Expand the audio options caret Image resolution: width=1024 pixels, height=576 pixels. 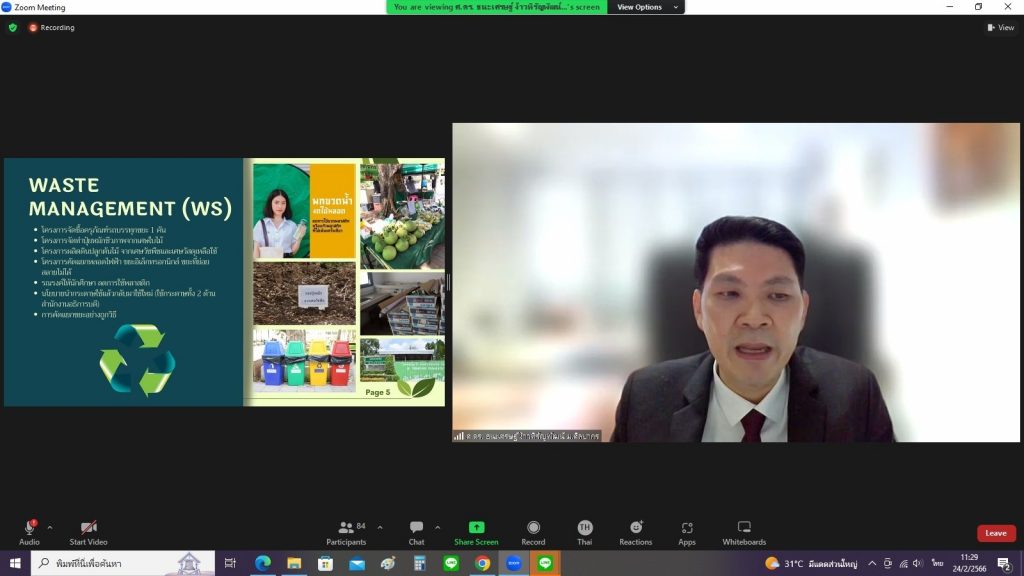pos(50,528)
